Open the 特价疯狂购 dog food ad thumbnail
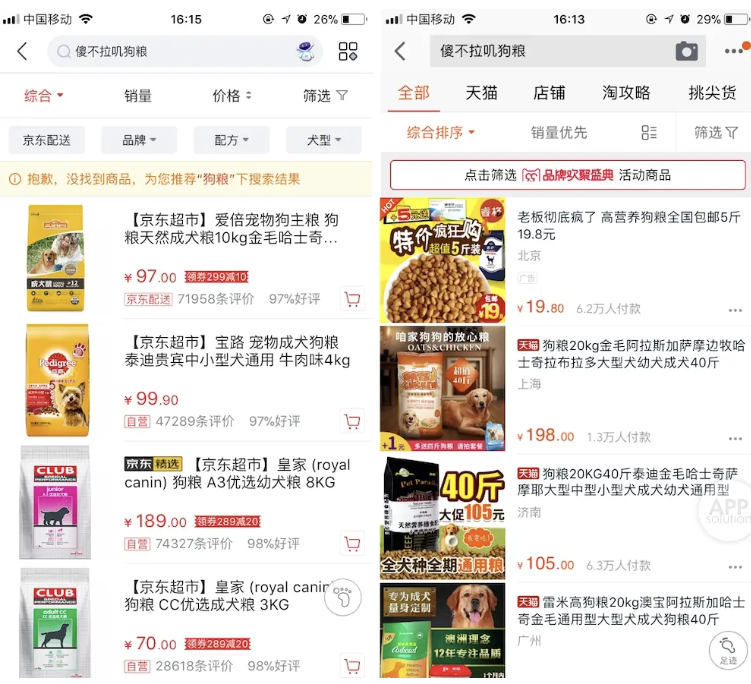This screenshot has width=751, height=684. pyautogui.click(x=443, y=260)
